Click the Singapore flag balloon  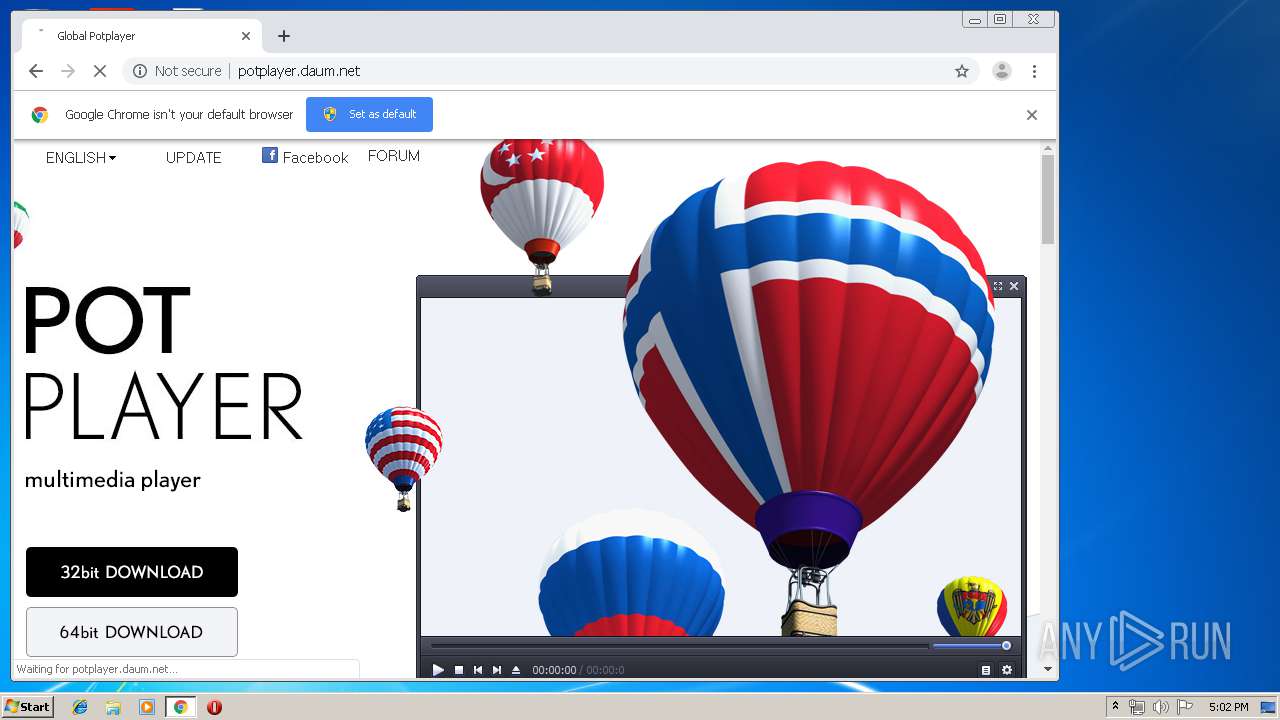tap(542, 216)
